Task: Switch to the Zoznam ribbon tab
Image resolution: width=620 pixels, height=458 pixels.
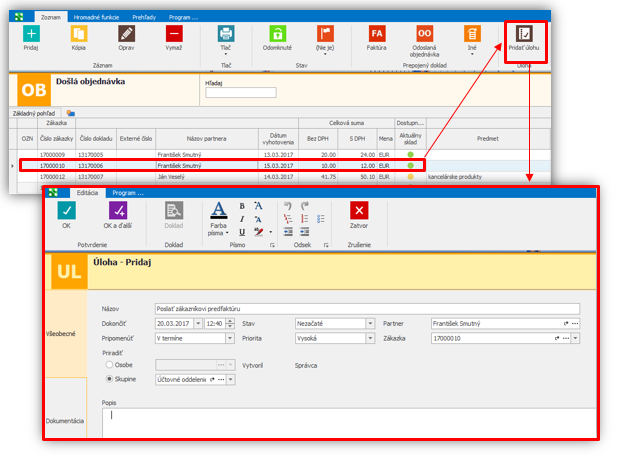Action: [51, 17]
